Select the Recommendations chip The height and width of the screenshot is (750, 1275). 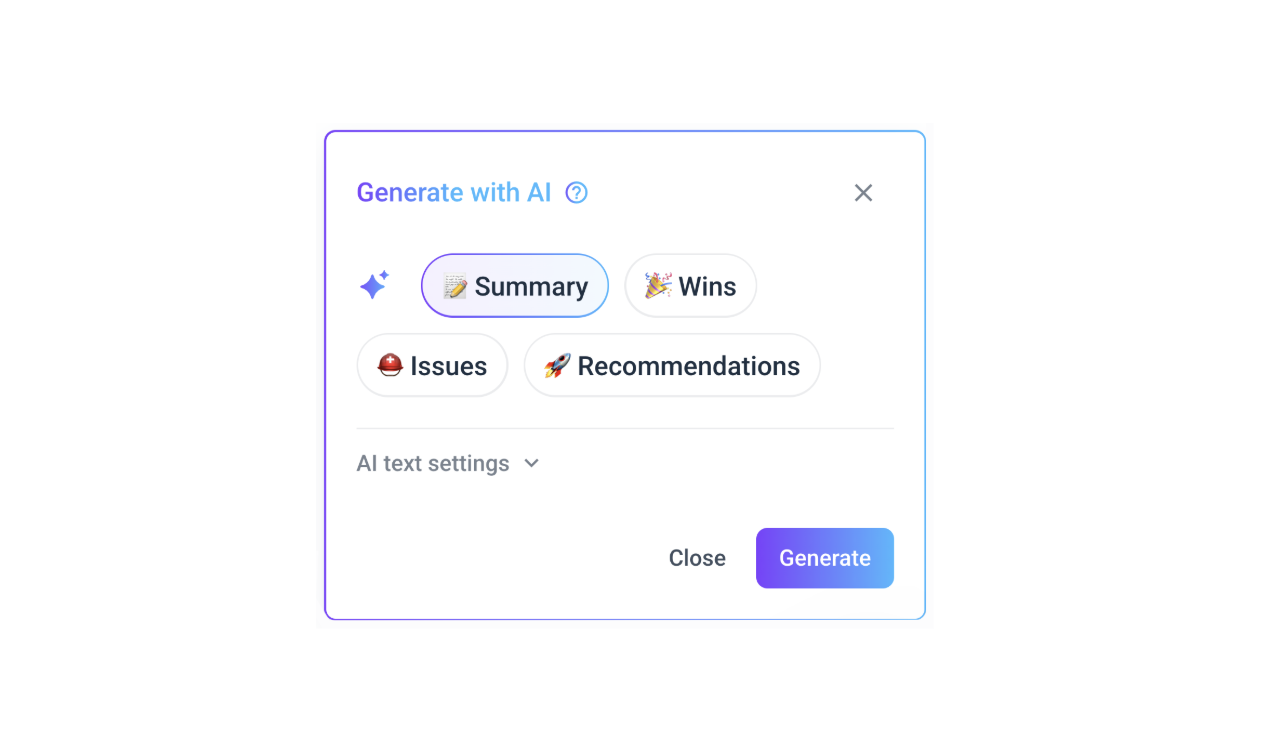pos(671,365)
